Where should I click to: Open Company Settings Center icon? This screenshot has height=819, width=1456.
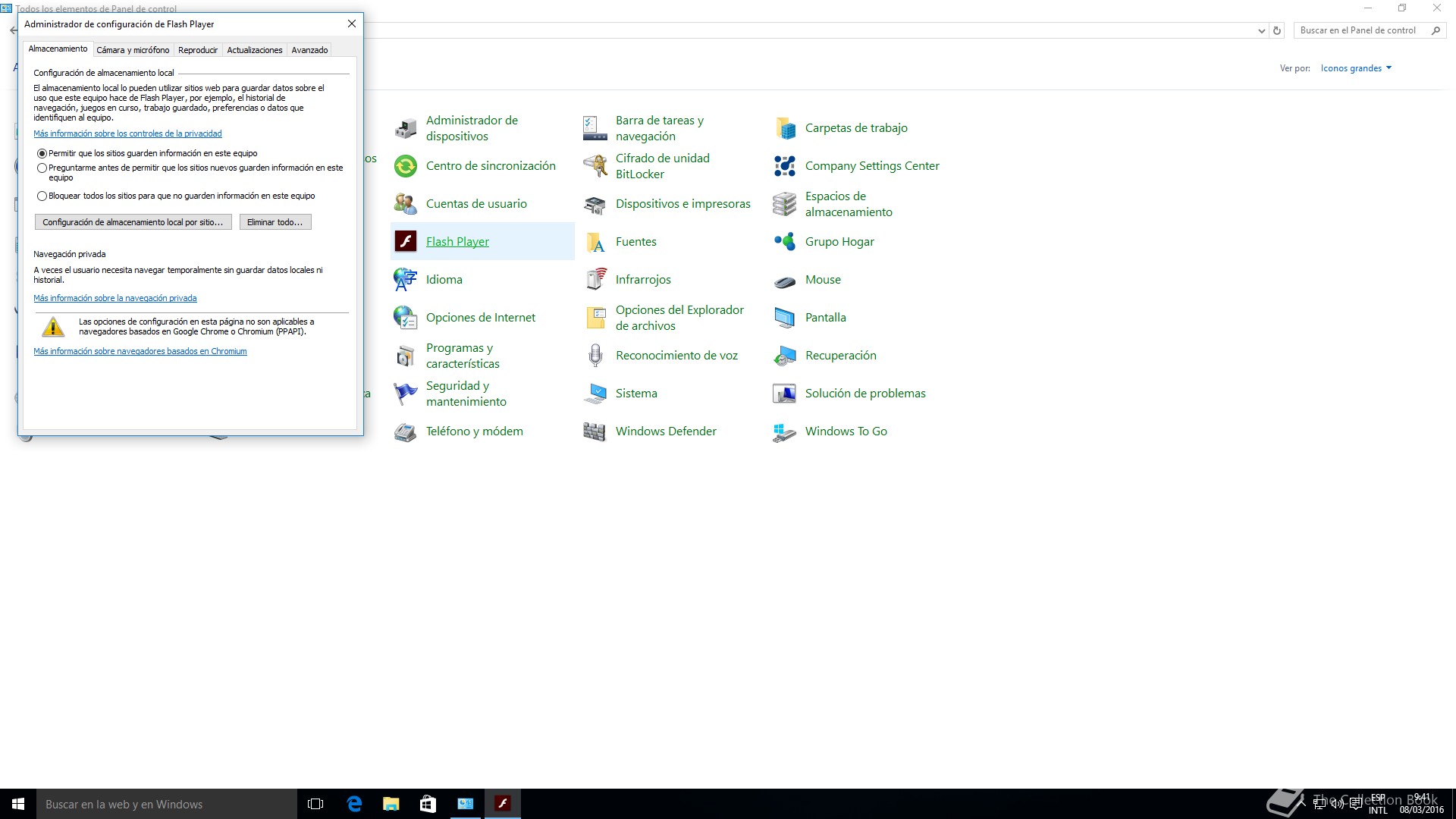(x=785, y=166)
